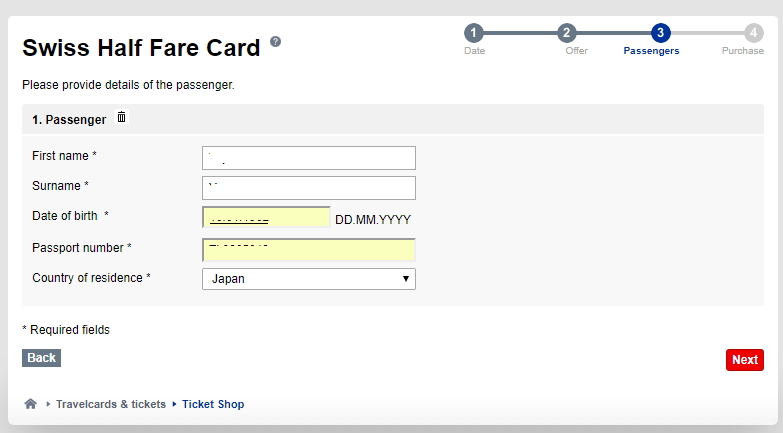
Task: Go to the home icon in breadcrumb
Action: click(x=30, y=404)
